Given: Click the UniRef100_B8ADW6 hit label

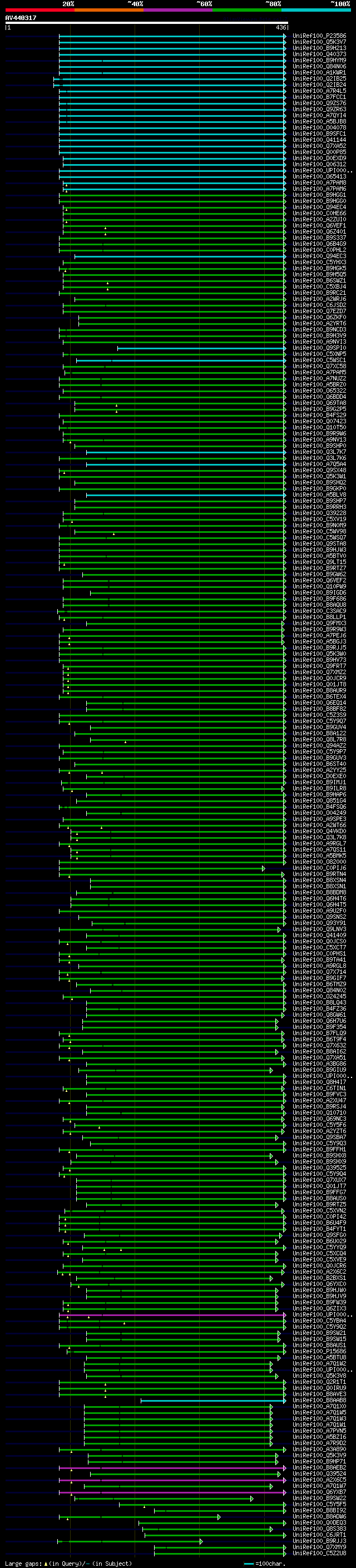Looking at the screenshot, I should pyautogui.click(x=319, y=1516).
